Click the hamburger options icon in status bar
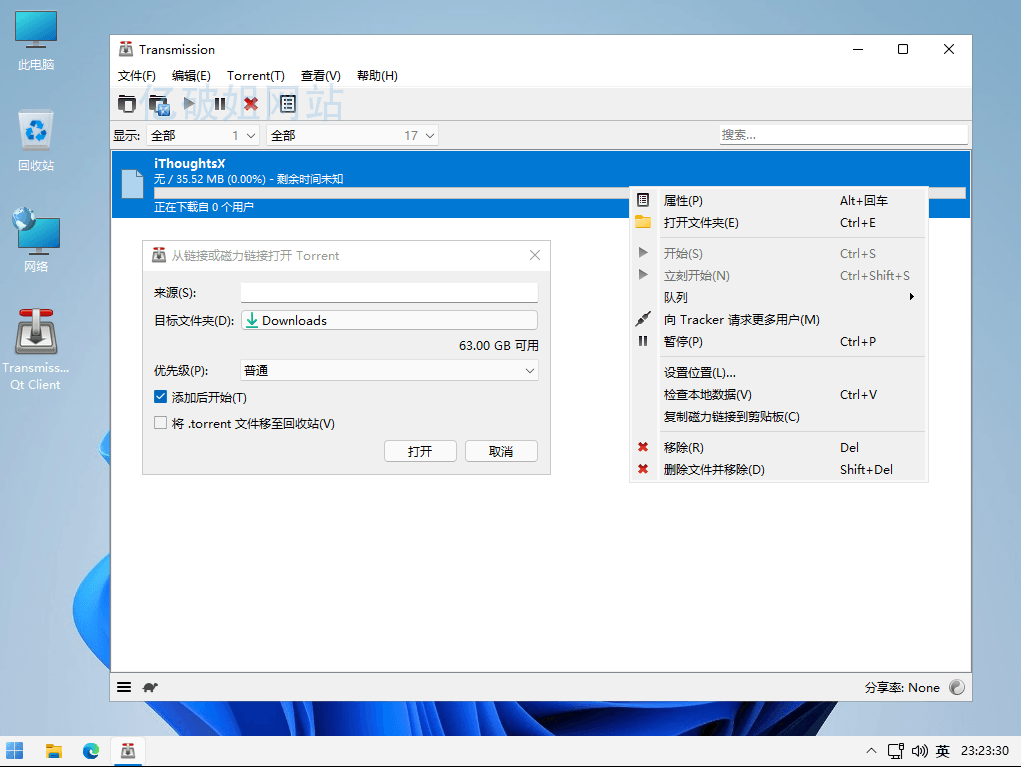This screenshot has height=767, width=1021. coord(124,687)
